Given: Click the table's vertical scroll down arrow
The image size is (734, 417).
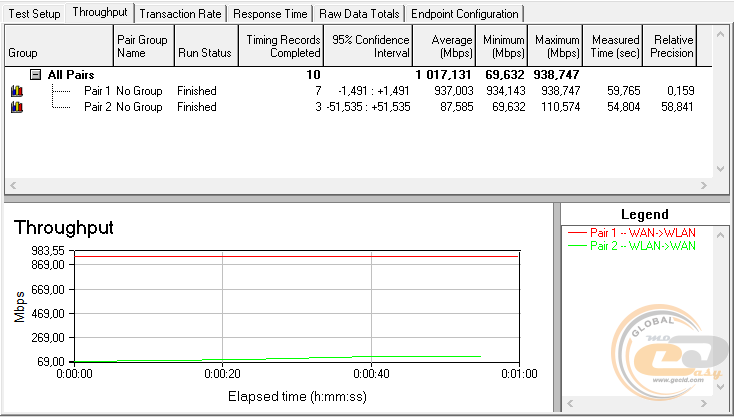Looking at the screenshot, I should 720,169.
